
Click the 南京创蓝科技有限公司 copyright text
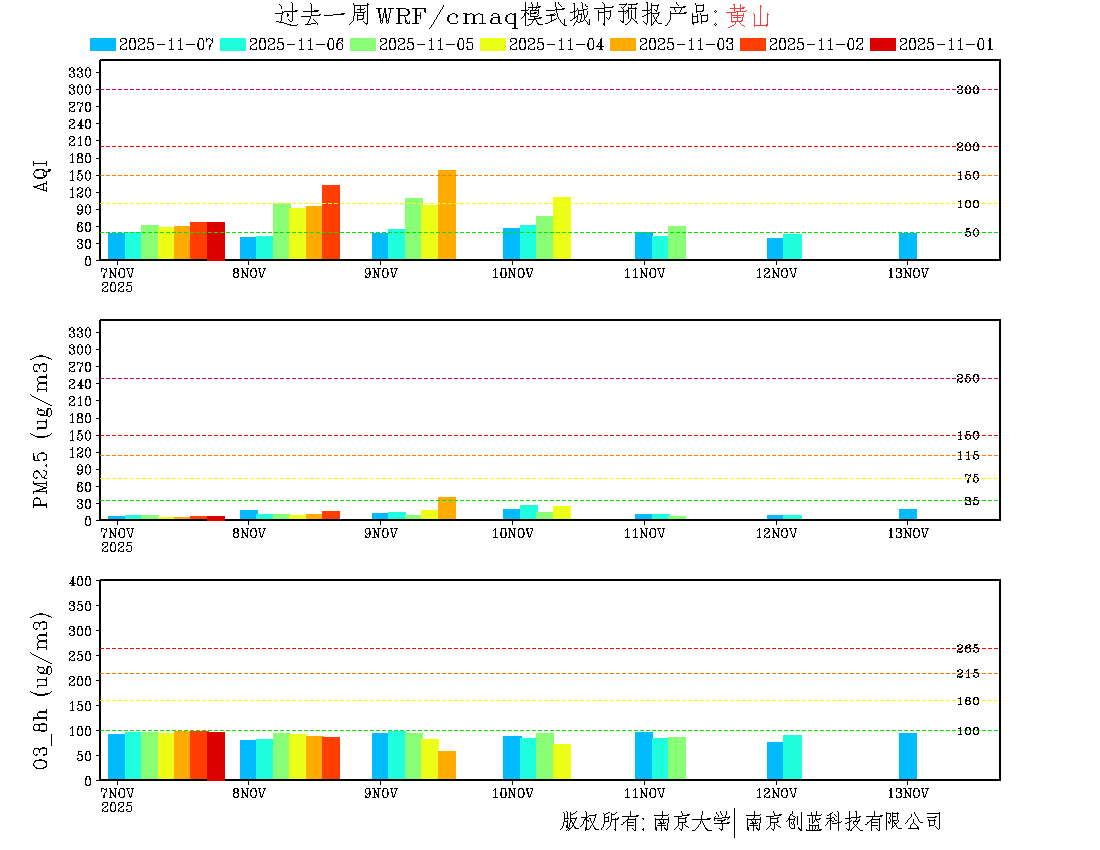(x=843, y=822)
